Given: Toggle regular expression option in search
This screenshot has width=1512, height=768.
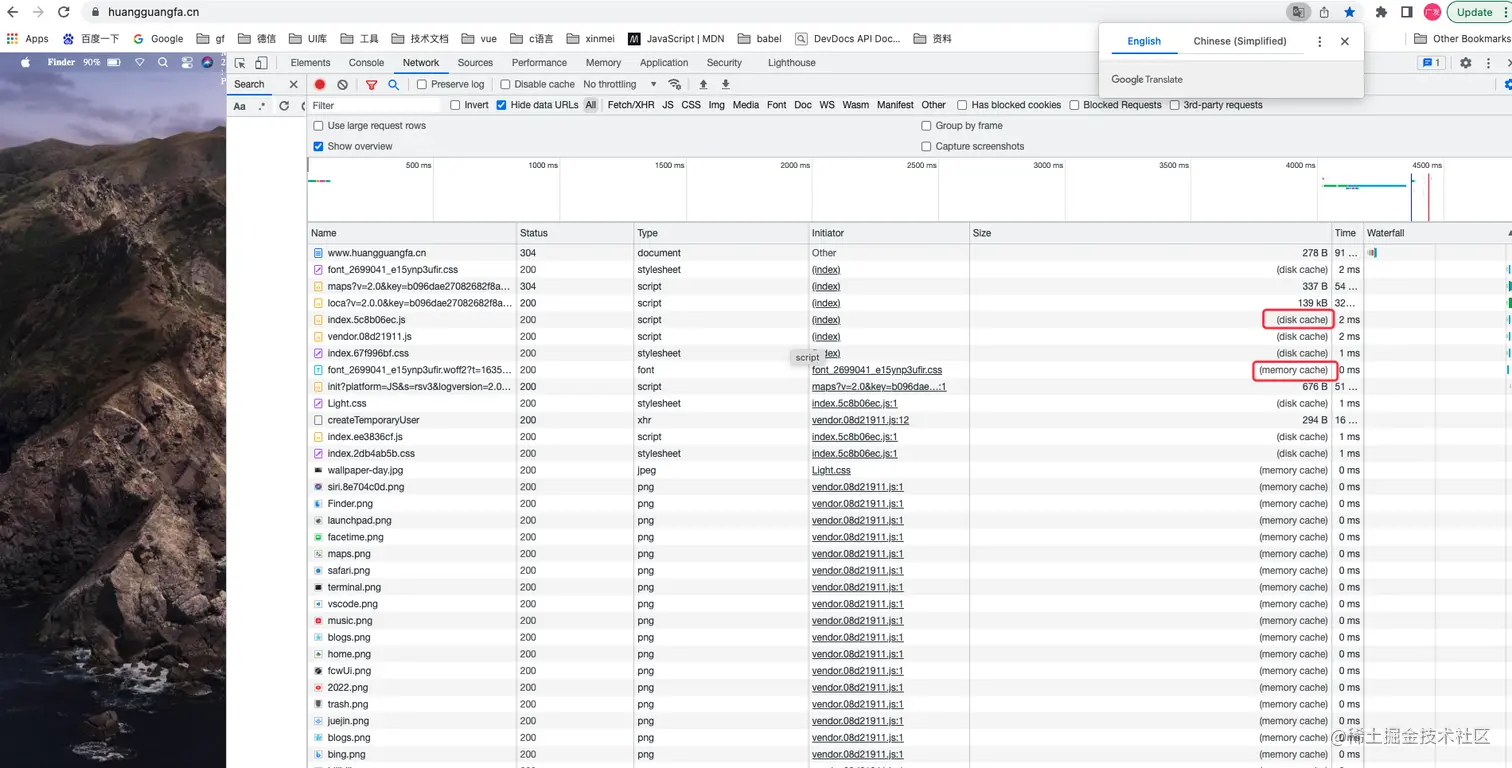Looking at the screenshot, I should (262, 106).
